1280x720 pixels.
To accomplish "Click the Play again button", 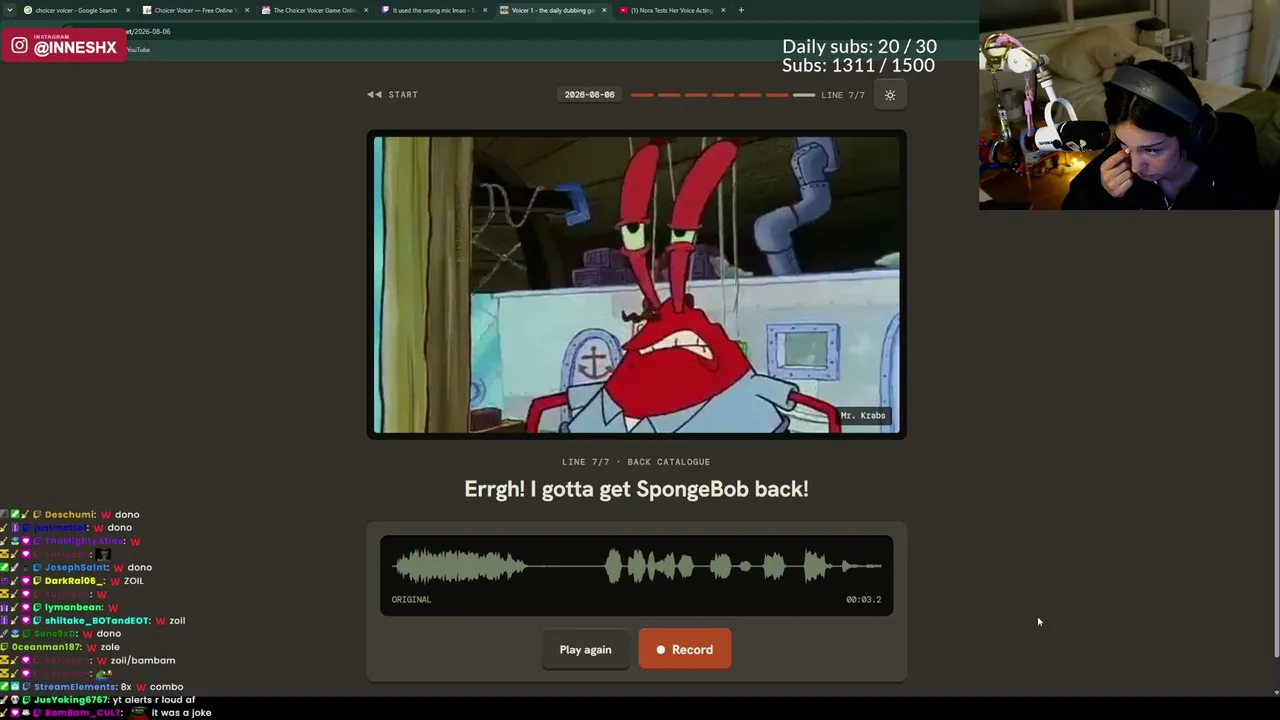I will 585,650.
